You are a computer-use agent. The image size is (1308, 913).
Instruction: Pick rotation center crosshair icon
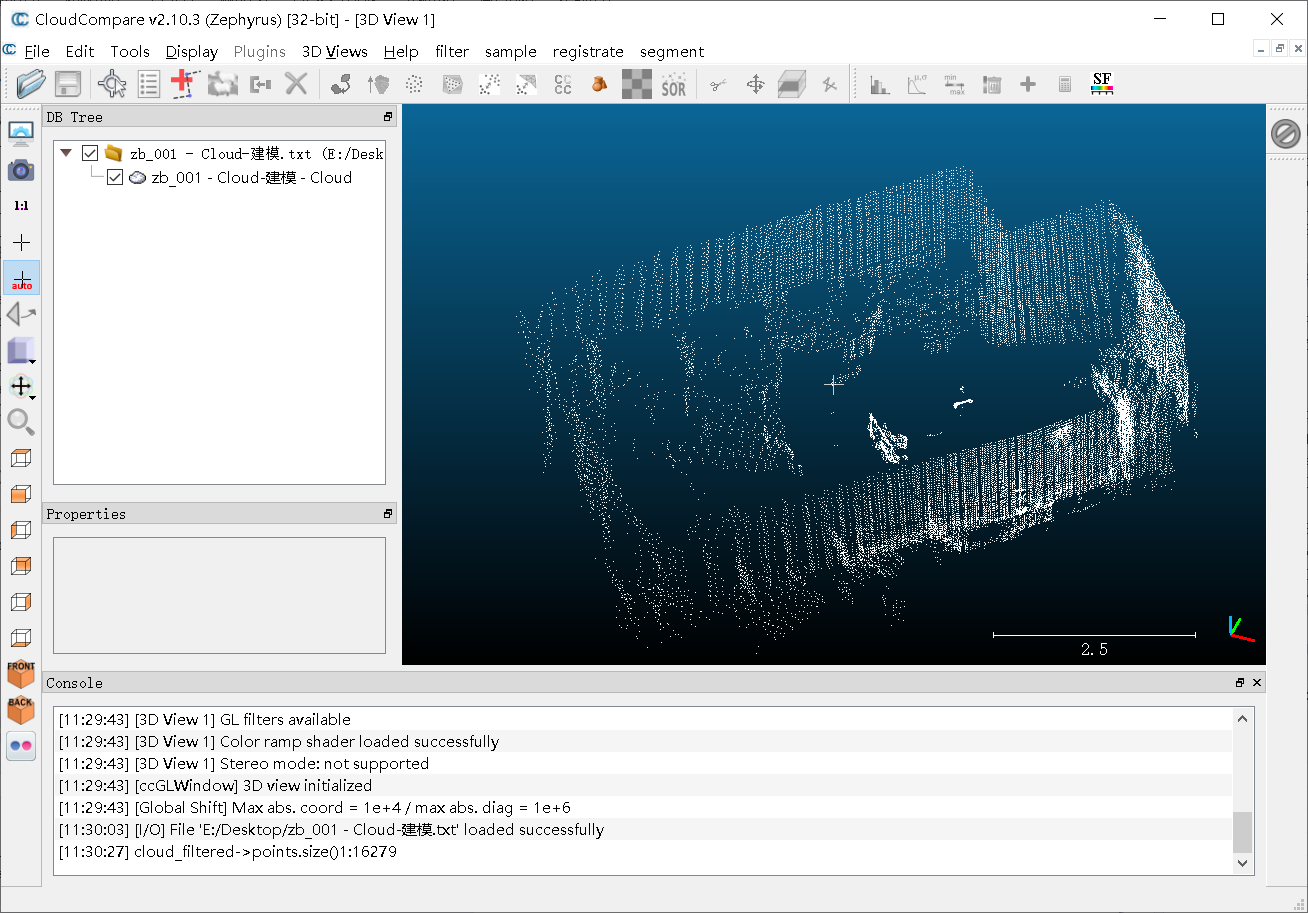21,242
